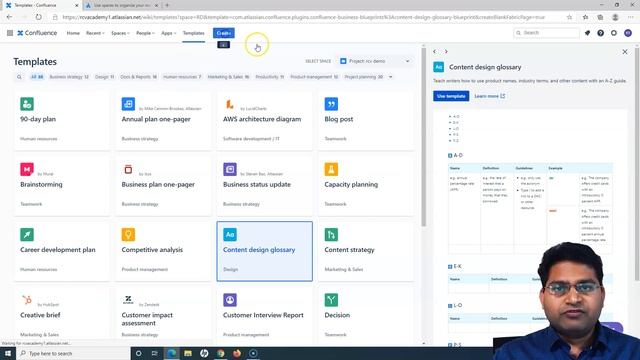Close the template preview panel
640x360 pixels.
pos(625,52)
